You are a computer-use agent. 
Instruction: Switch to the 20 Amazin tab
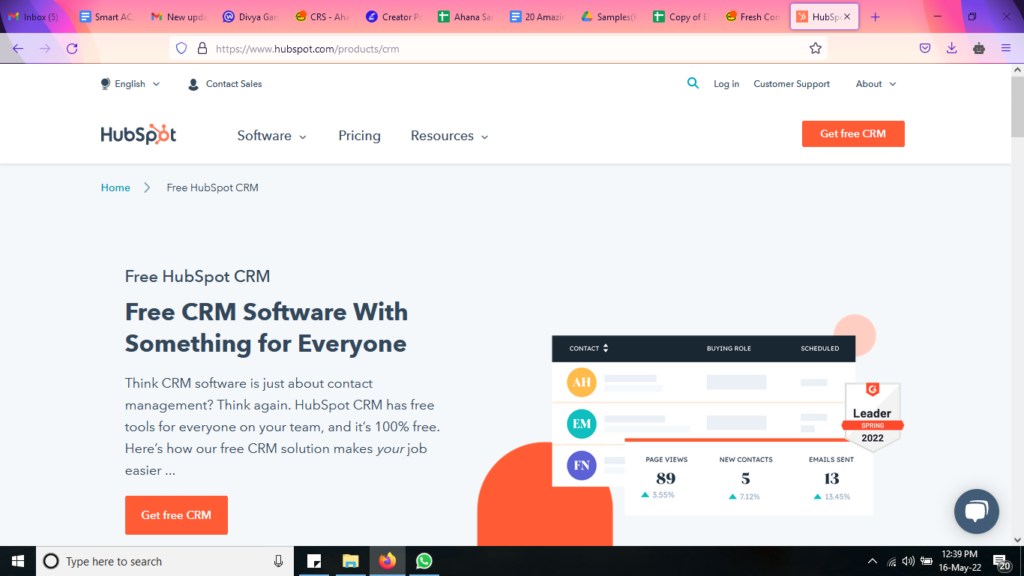click(x=537, y=17)
